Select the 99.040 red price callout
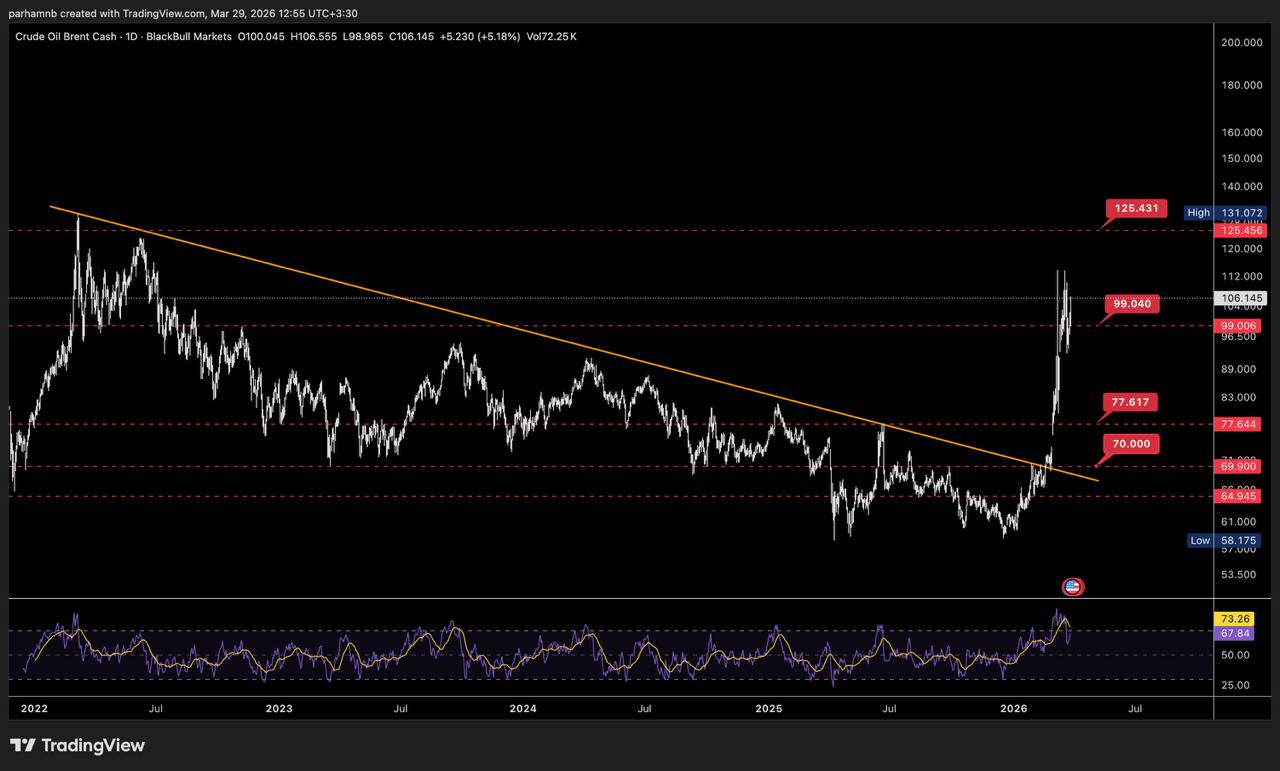 pyautogui.click(x=1131, y=303)
